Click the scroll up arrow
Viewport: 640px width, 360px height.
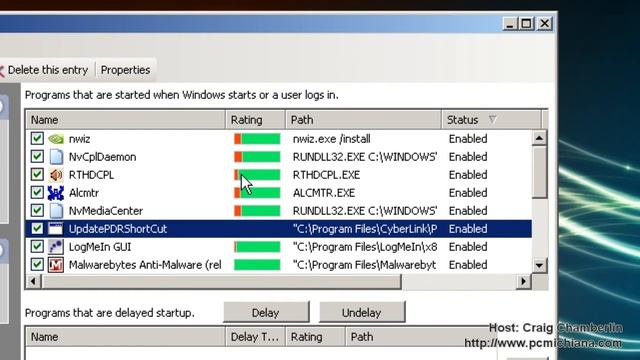coord(539,138)
